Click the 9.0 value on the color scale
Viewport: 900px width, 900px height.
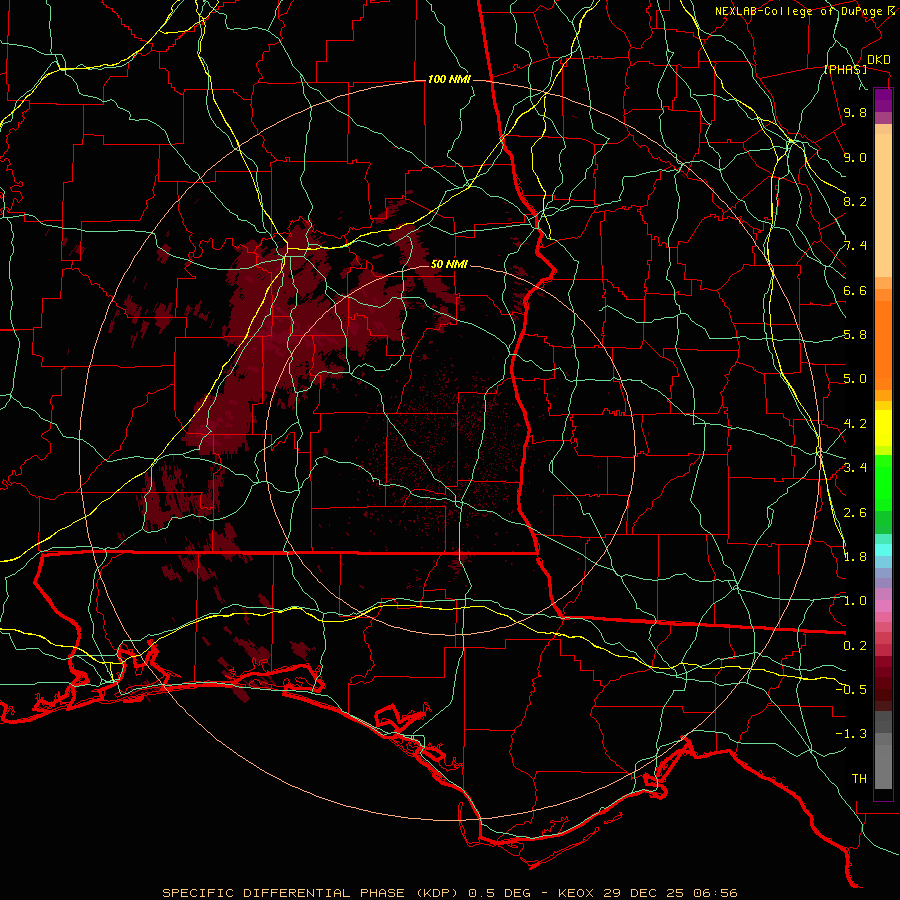point(855,157)
